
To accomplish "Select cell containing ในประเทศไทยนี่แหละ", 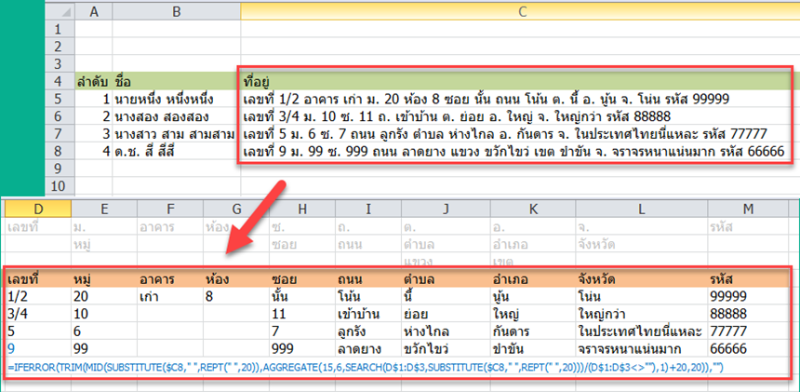I will coord(641,331).
